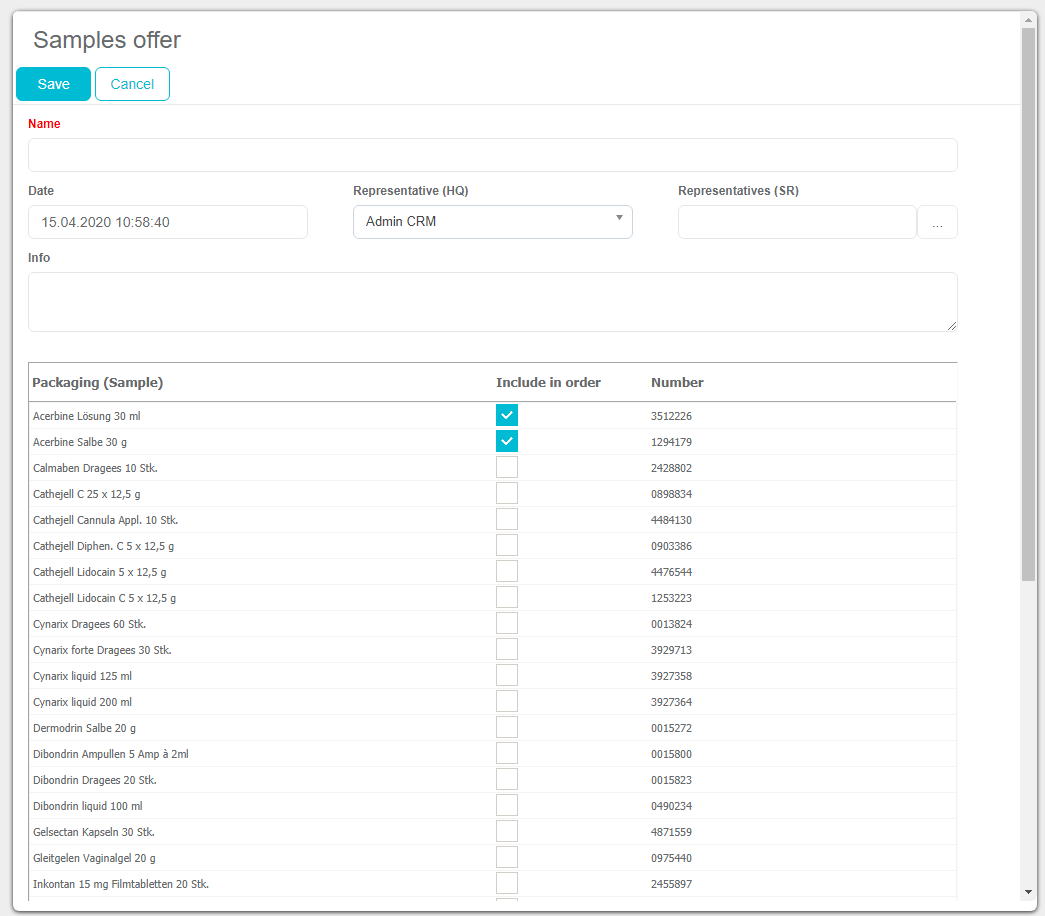Click the Cancel button

pyautogui.click(x=132, y=84)
